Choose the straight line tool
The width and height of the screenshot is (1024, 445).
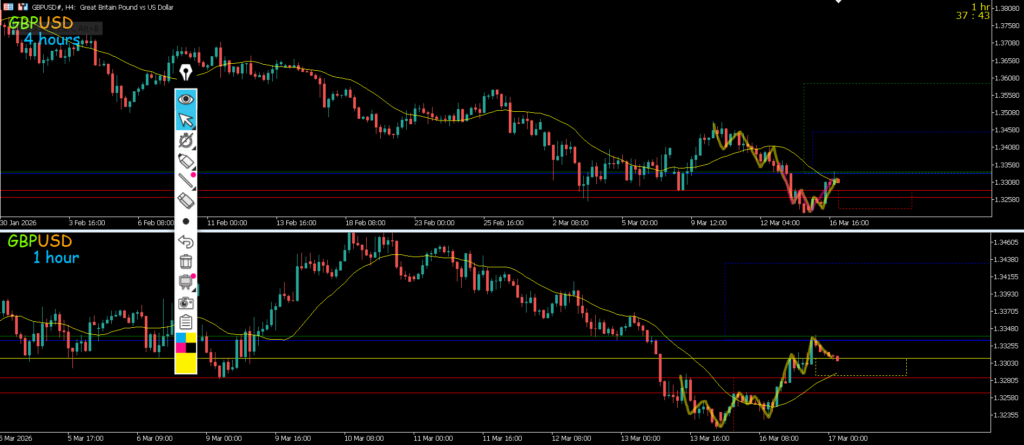click(x=186, y=181)
